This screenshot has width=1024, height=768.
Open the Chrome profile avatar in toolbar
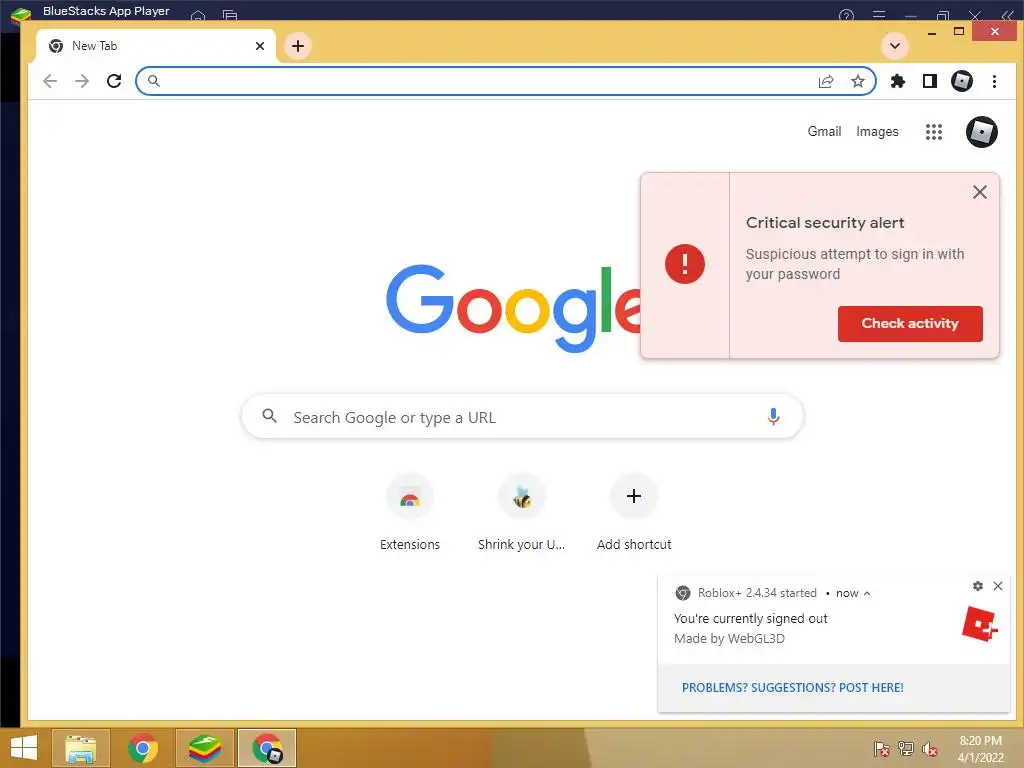[x=962, y=81]
